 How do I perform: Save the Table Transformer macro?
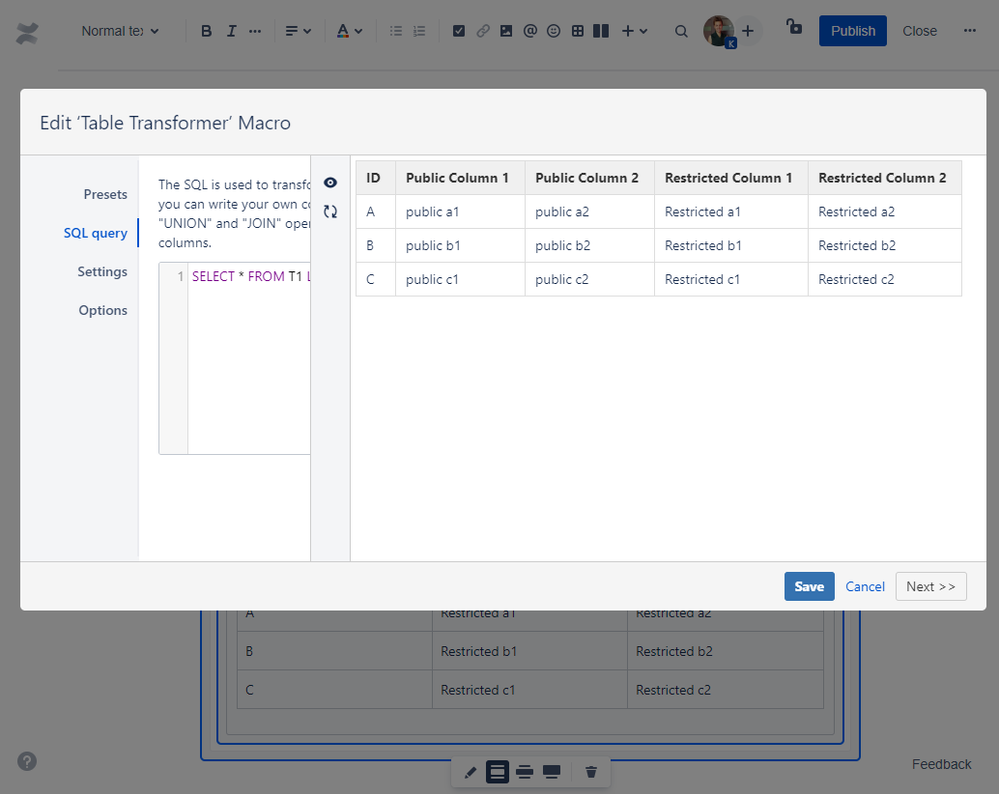[x=809, y=586]
